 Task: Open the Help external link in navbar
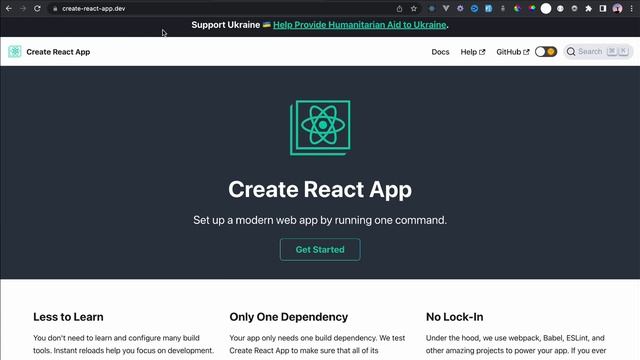(473, 52)
